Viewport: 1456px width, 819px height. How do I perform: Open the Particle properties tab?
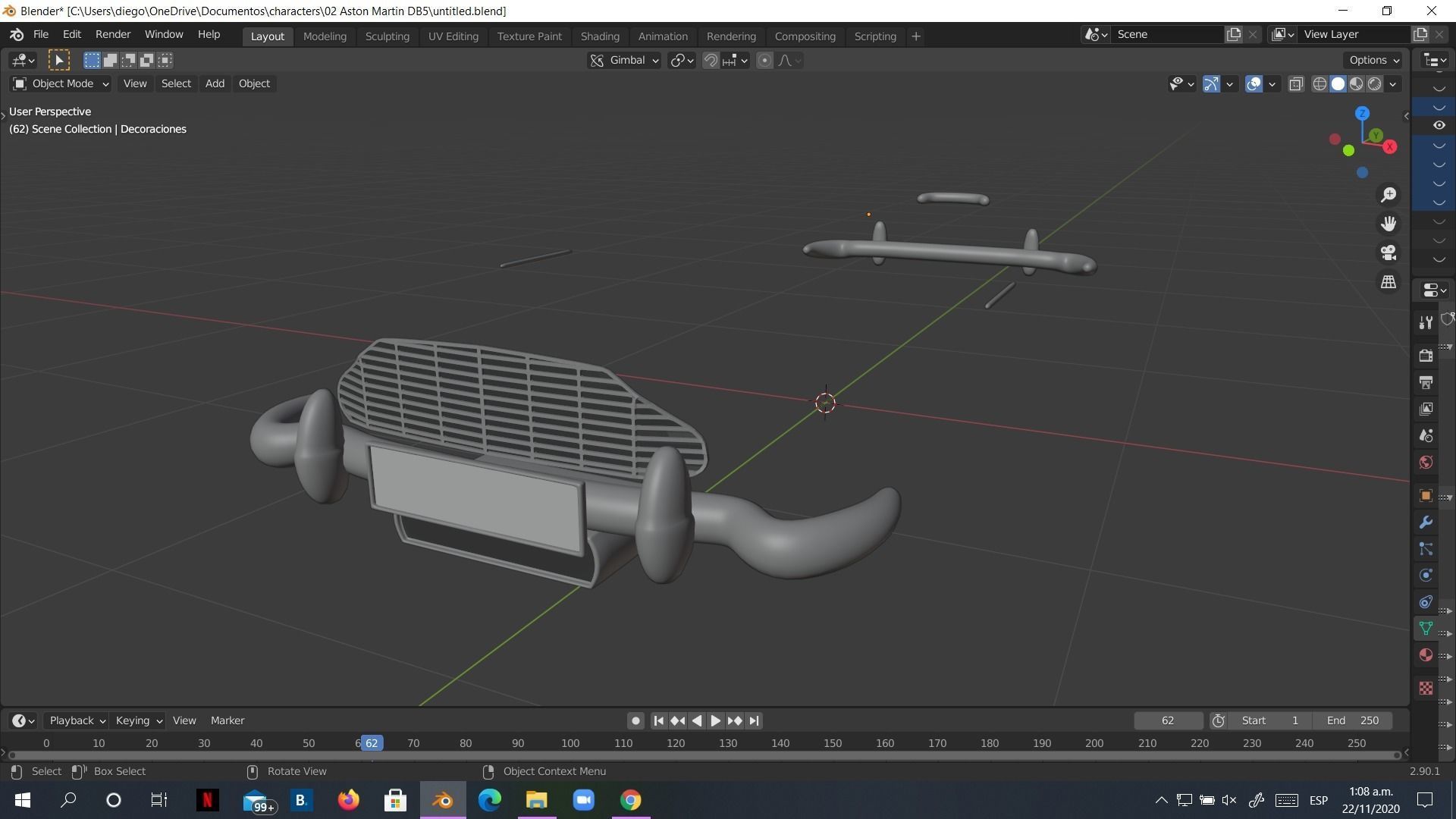1426,549
